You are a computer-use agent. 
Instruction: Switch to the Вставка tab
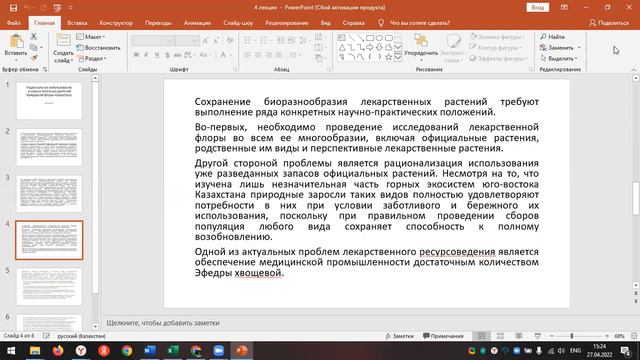pyautogui.click(x=77, y=23)
